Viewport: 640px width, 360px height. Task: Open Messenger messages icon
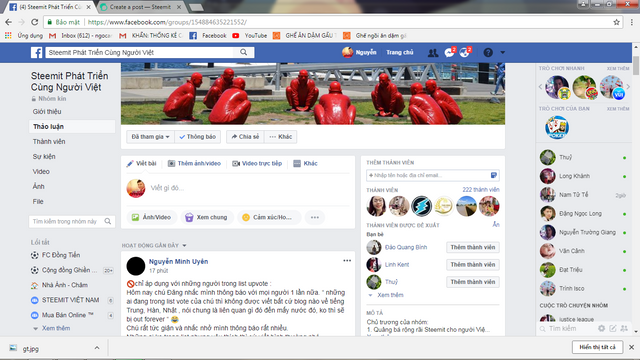[x=449, y=52]
